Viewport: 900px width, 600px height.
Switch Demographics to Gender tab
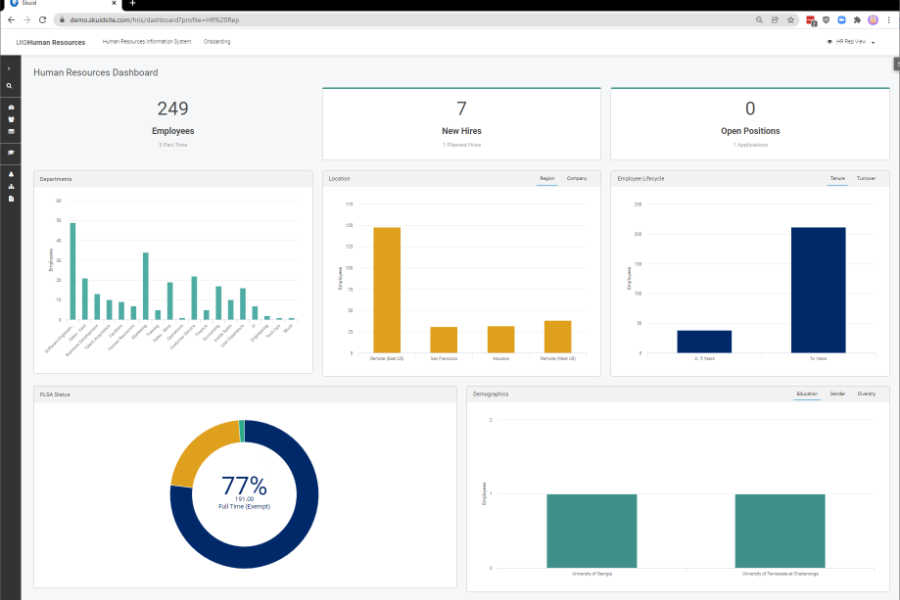(837, 394)
